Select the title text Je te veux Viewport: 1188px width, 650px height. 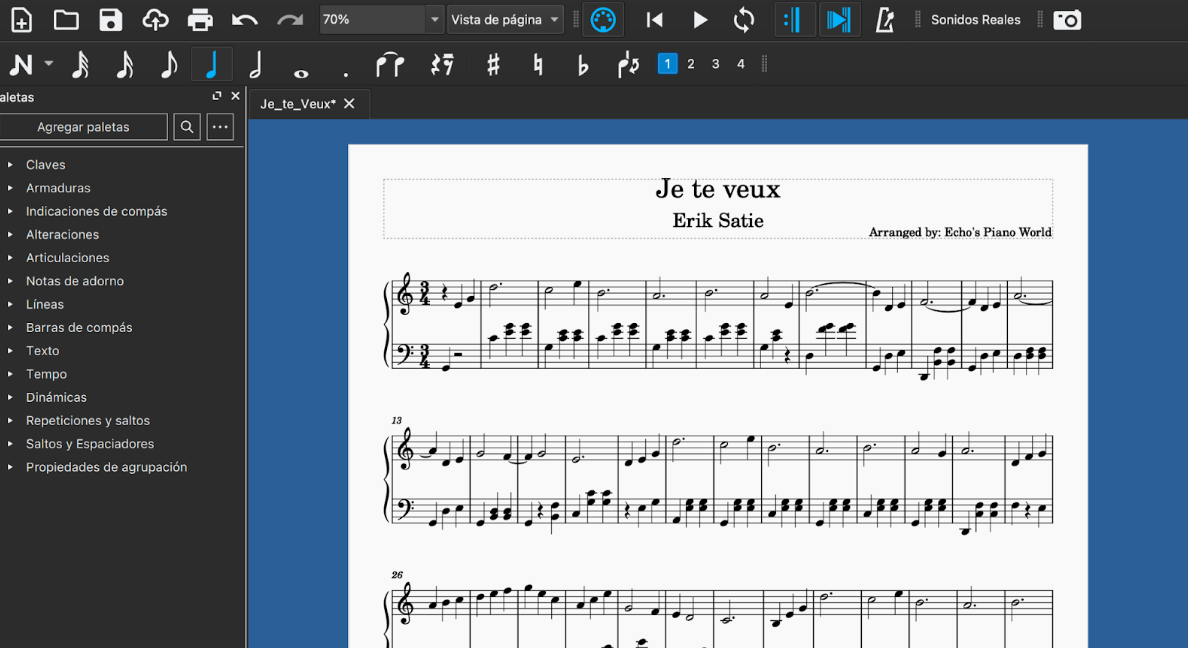click(x=717, y=189)
